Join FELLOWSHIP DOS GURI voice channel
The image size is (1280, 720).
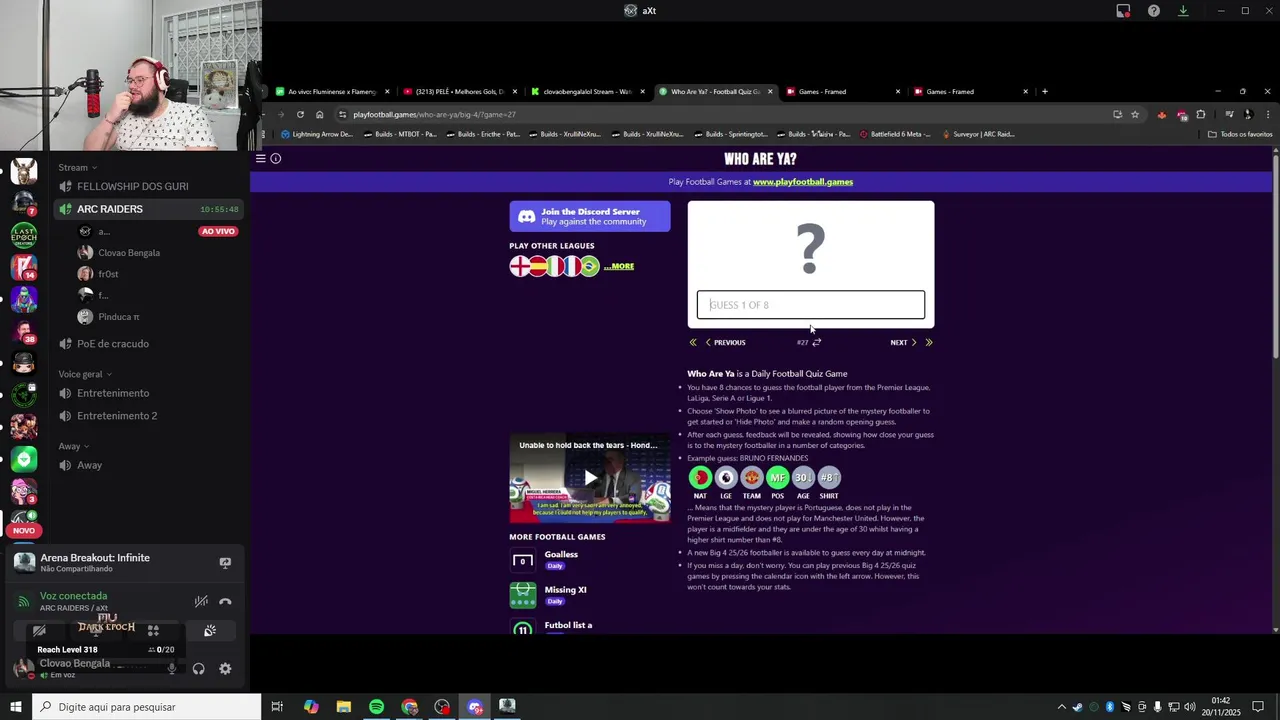coord(148,187)
